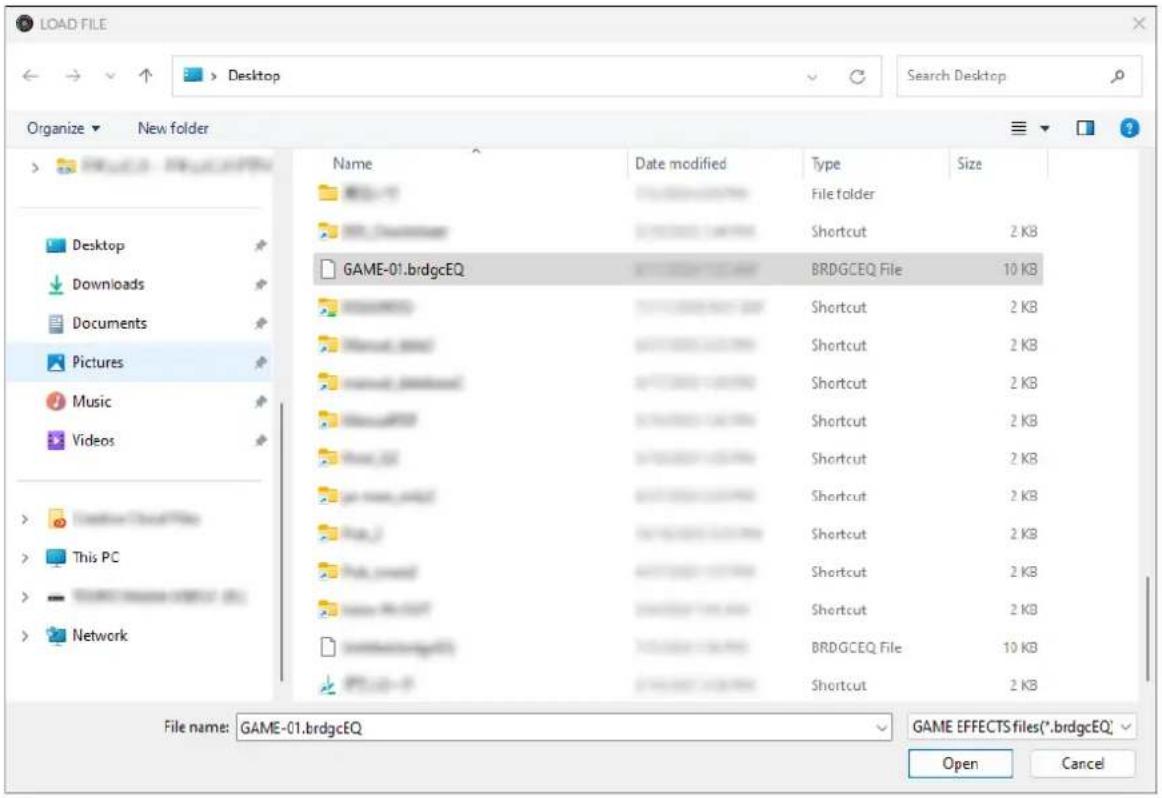Screen dimensions: 1162x798
Task: Select Videos in the navigation pane
Action: pos(93,441)
